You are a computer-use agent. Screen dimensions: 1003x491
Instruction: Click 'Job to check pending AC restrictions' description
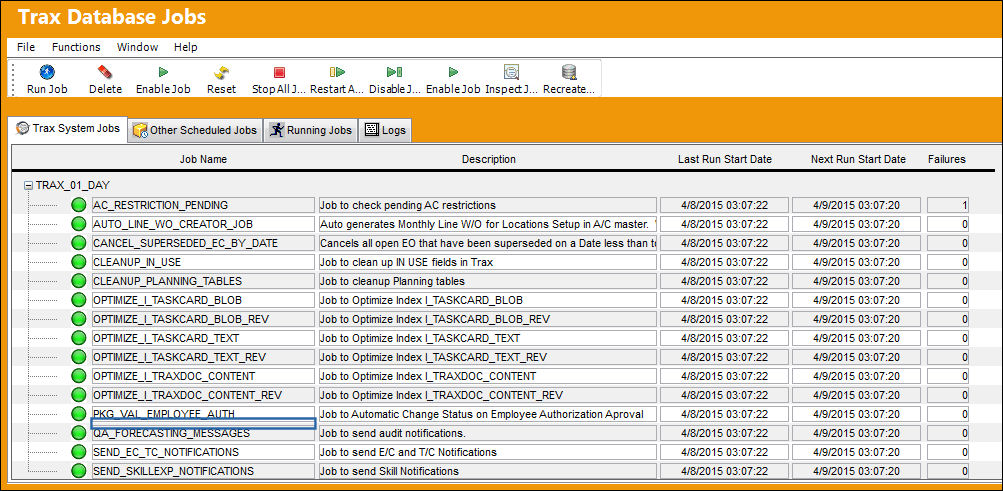tap(488, 205)
